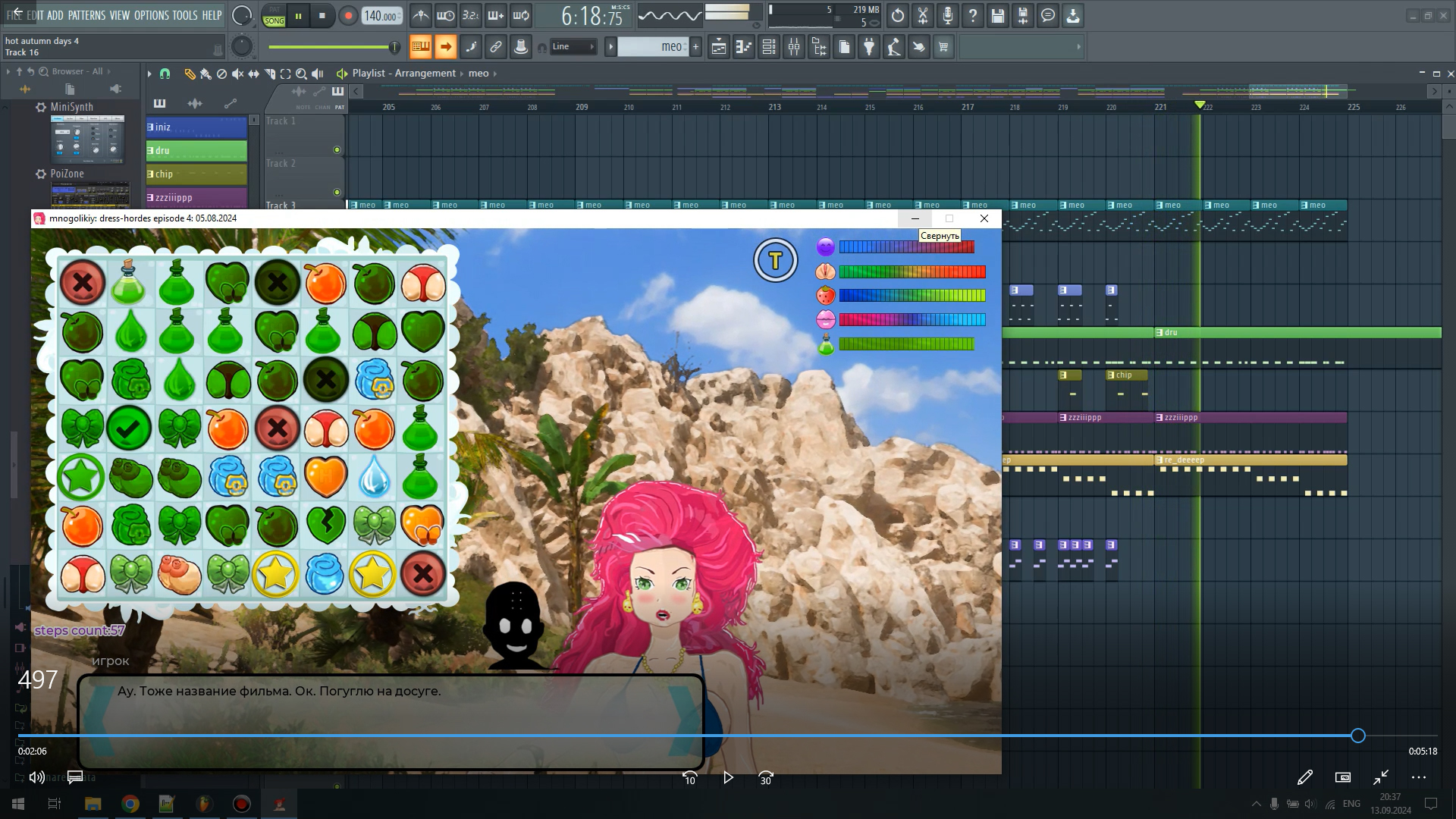1456x819 pixels.
Task: Select the Draw pencil tool in Playlist
Action: pyautogui.click(x=190, y=74)
